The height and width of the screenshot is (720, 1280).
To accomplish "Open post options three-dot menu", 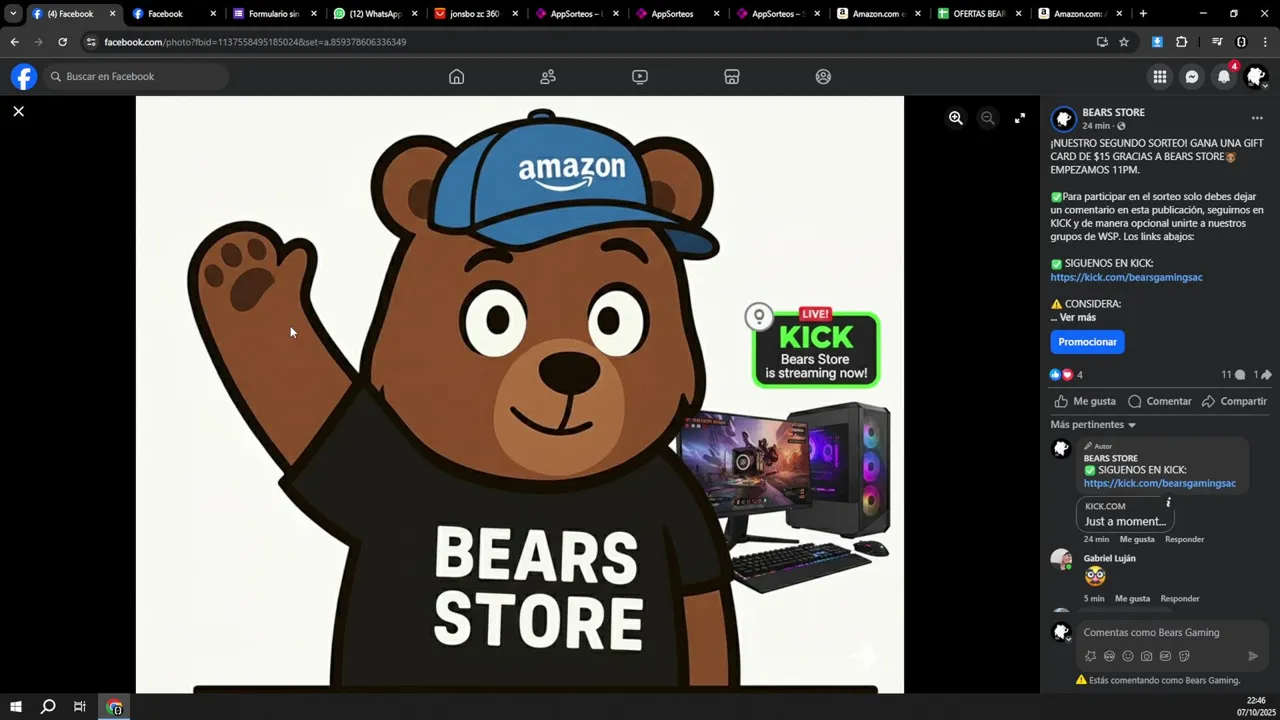I will [1257, 118].
